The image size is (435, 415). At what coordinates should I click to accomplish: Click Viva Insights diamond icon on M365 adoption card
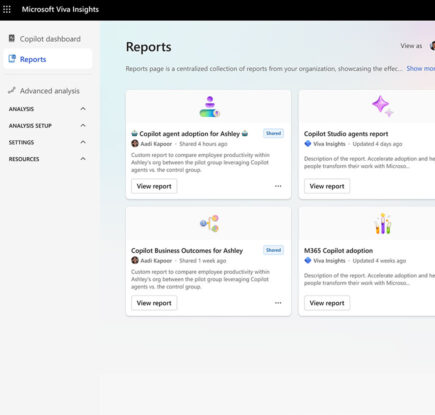click(x=308, y=260)
